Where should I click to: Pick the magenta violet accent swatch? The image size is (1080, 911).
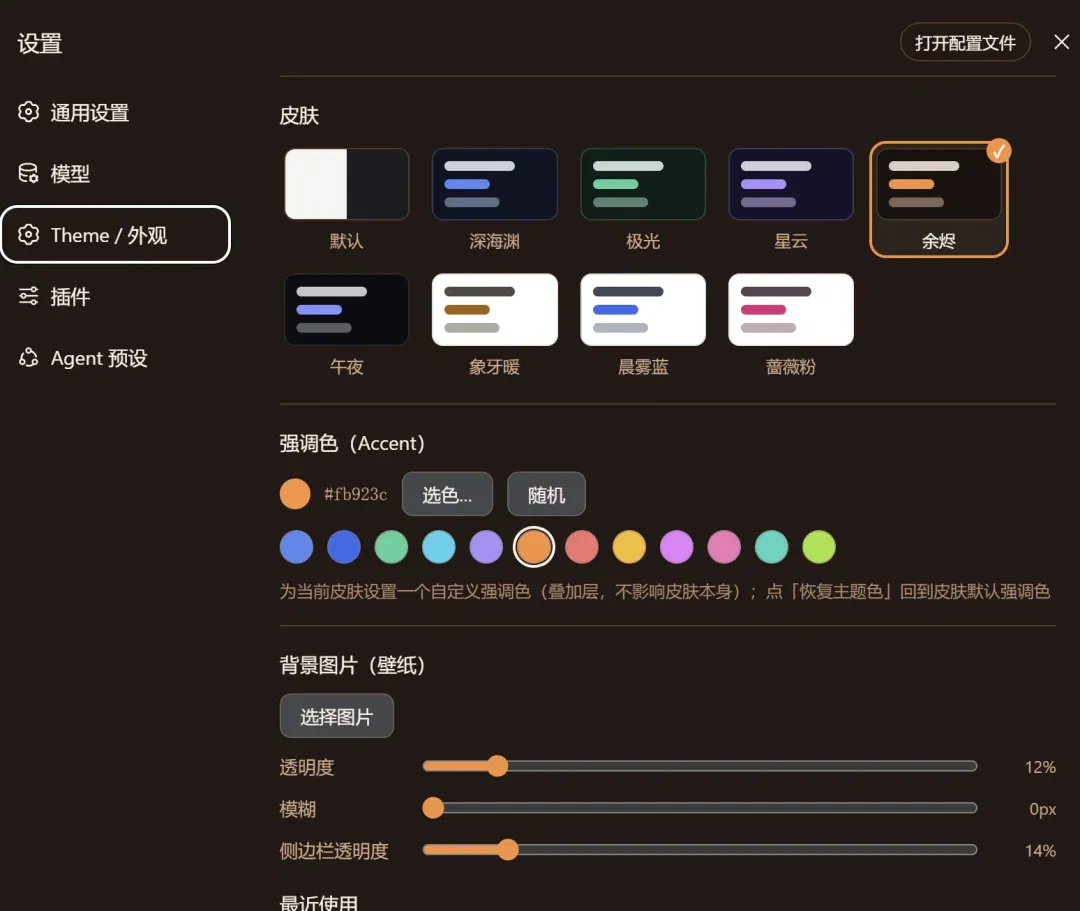pos(676,547)
